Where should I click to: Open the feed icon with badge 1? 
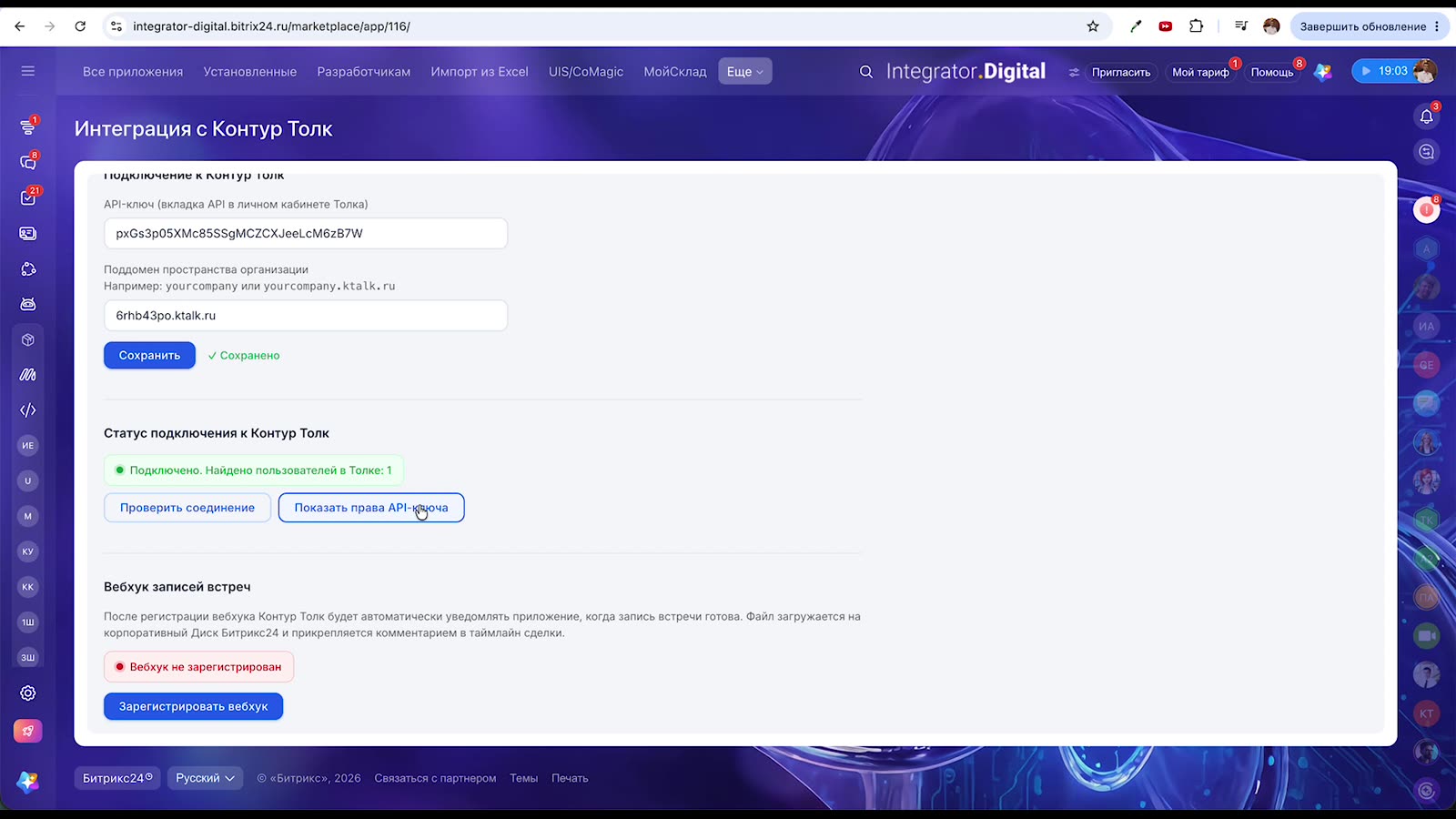pyautogui.click(x=28, y=127)
